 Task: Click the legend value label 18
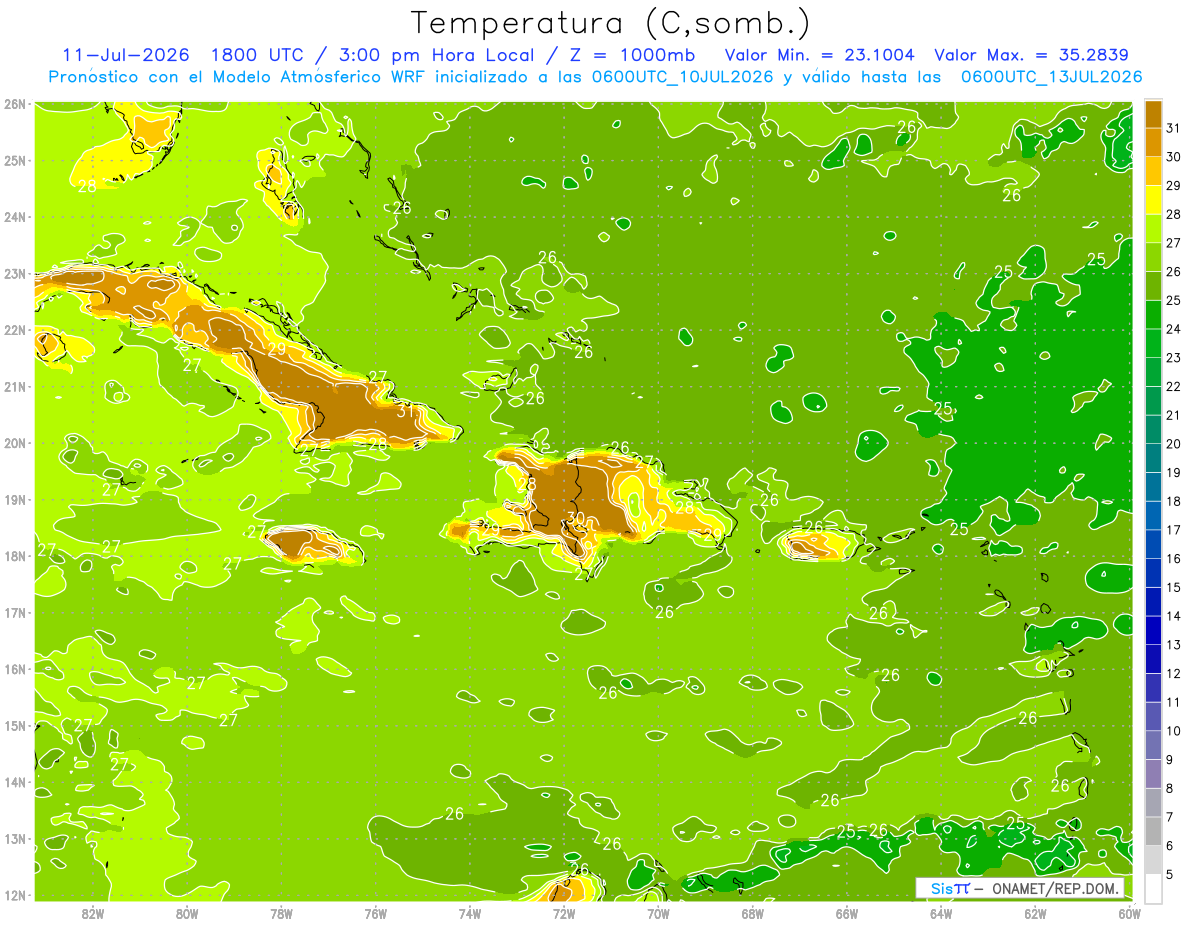tap(1173, 501)
